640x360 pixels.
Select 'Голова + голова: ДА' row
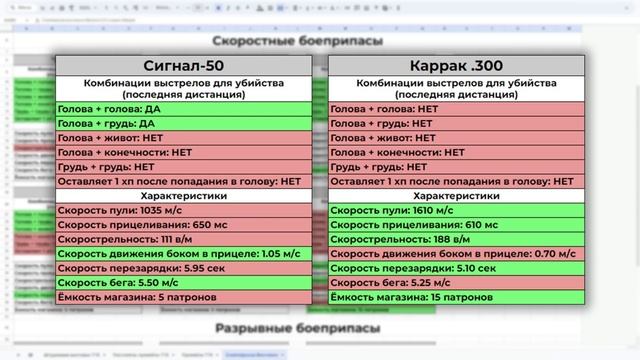(184, 109)
